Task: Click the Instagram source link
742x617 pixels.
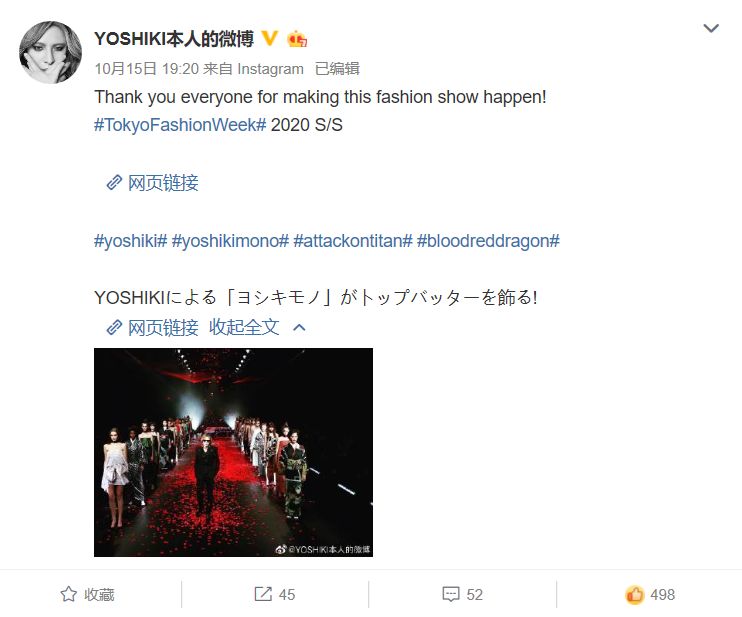Action: [x=270, y=69]
